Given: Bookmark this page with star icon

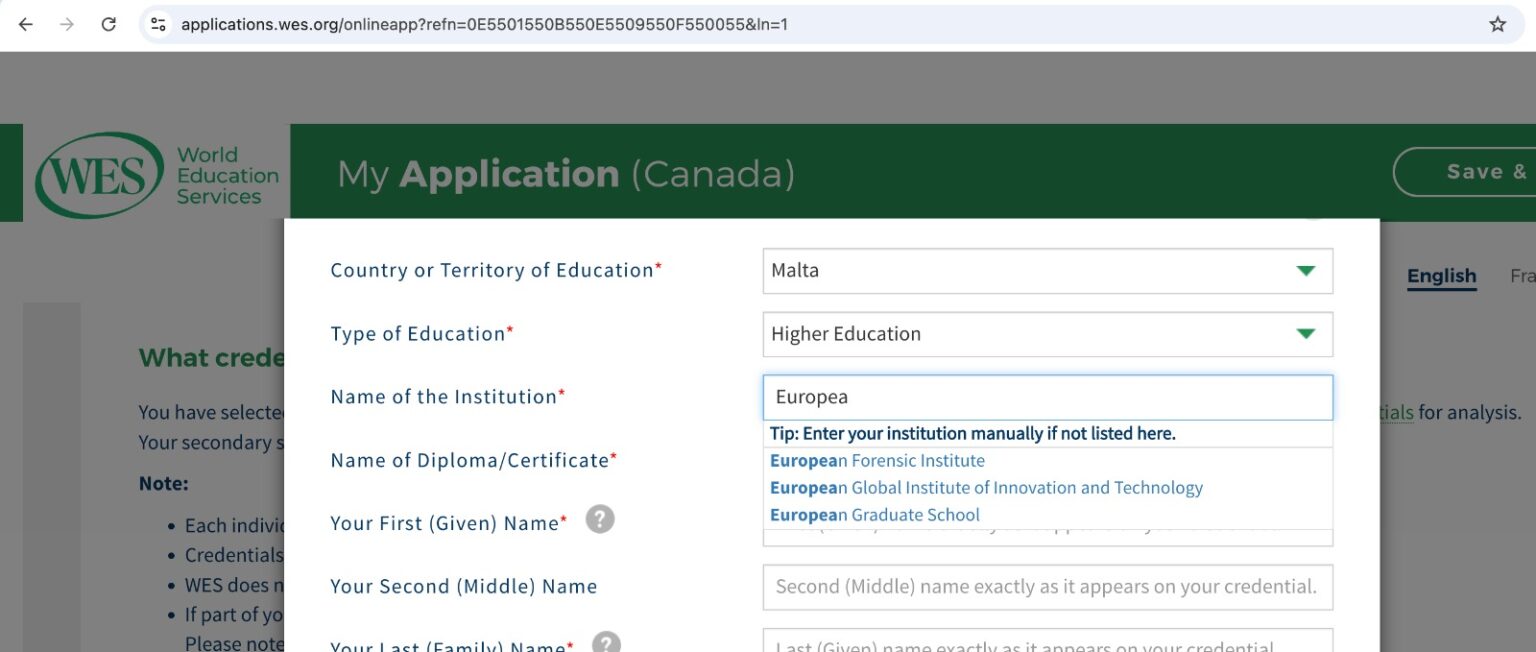Looking at the screenshot, I should (1497, 24).
